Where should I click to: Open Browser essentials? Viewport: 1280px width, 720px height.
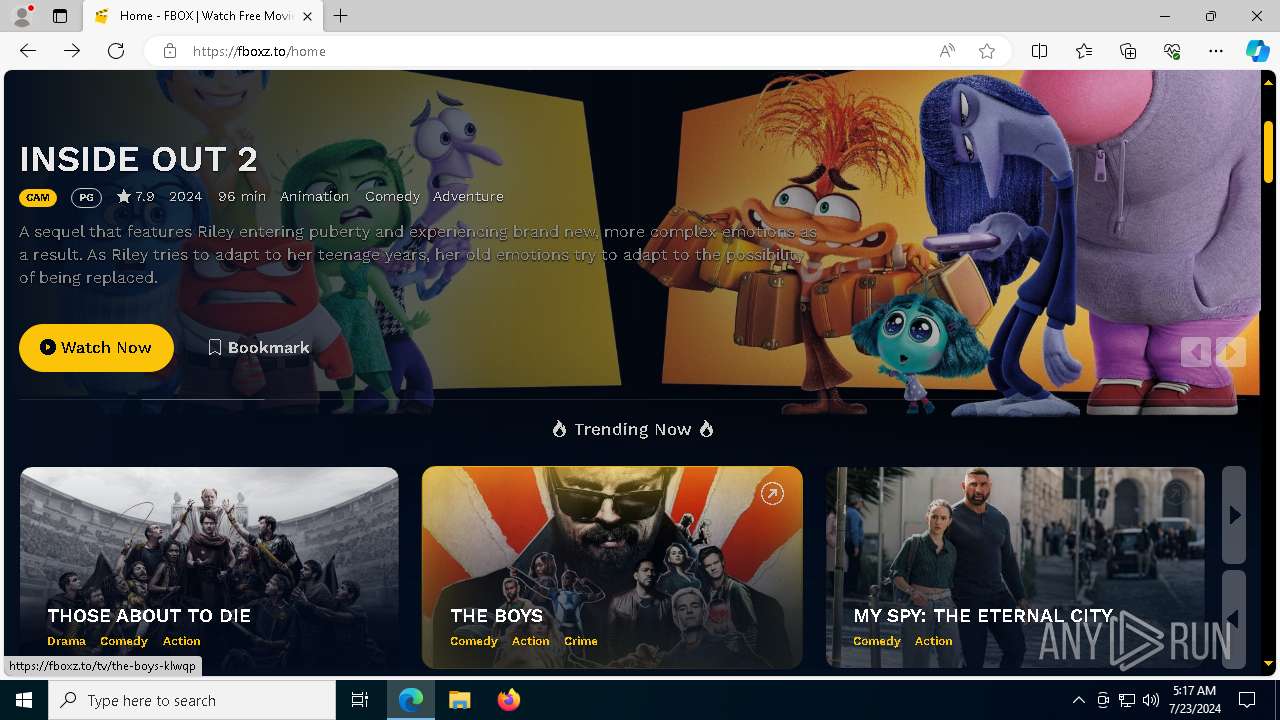tap(1172, 51)
